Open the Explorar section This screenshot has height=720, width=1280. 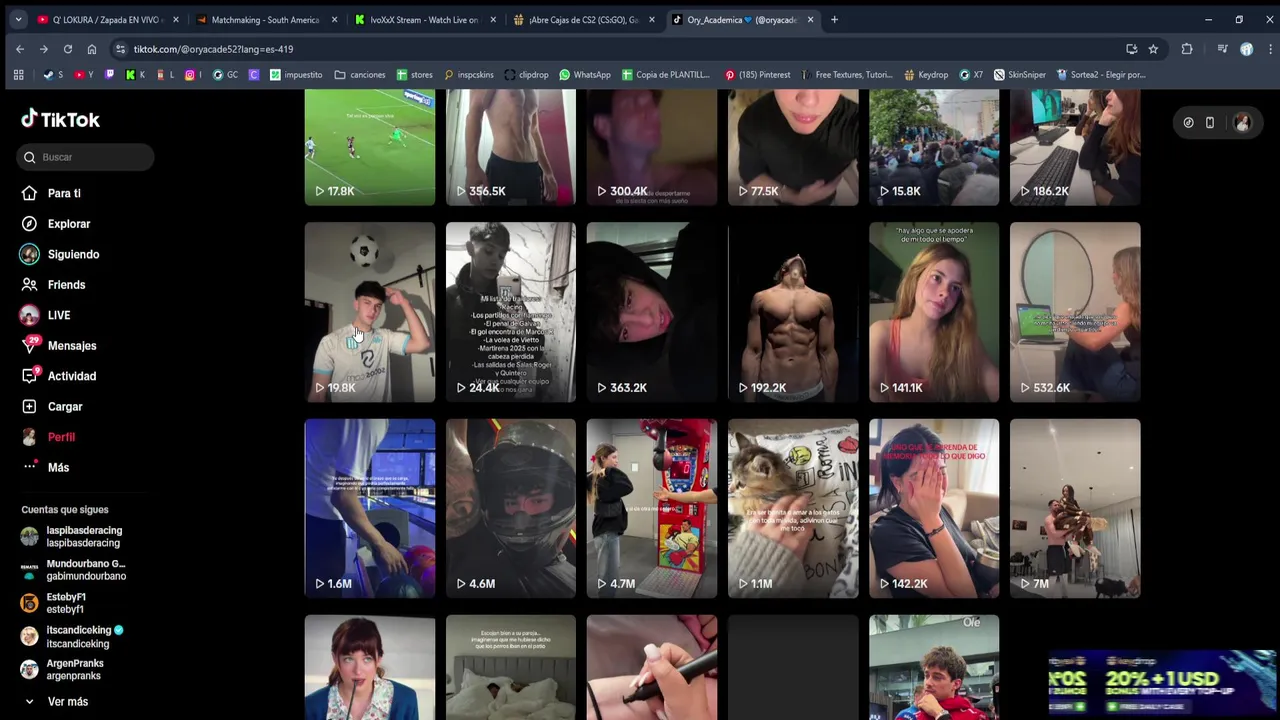[x=68, y=224]
